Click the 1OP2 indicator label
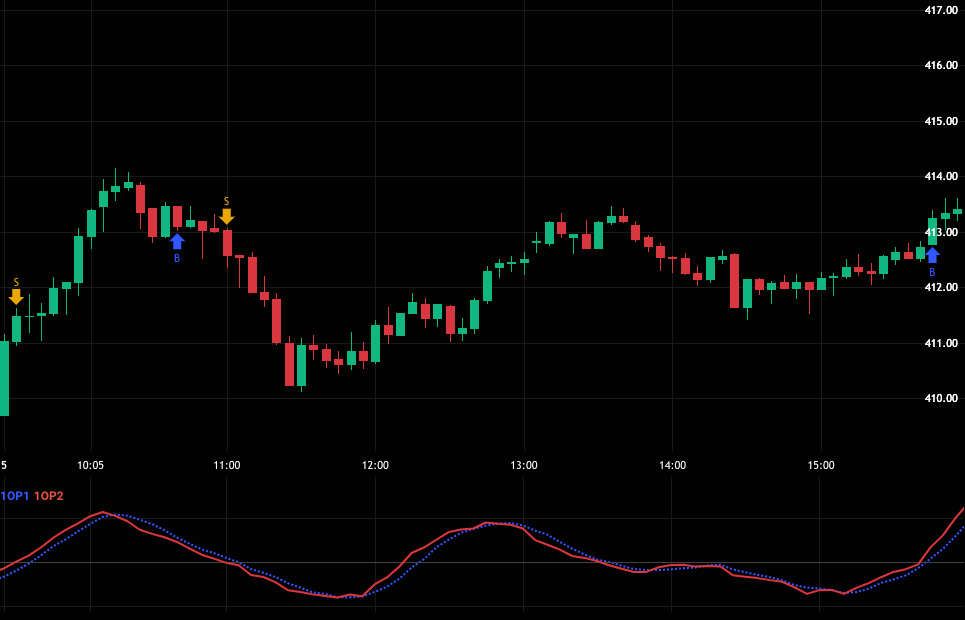The height and width of the screenshot is (620, 965). point(48,496)
